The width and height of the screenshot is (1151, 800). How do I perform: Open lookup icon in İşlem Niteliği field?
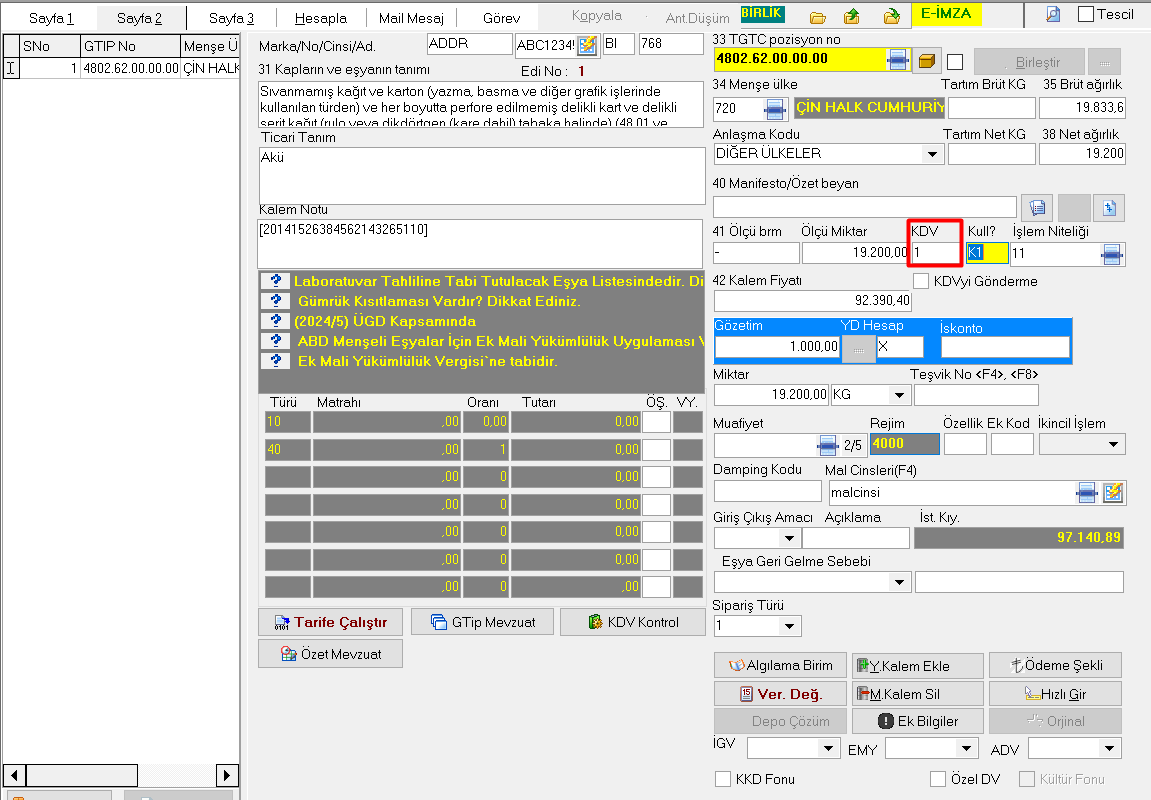coord(1112,254)
